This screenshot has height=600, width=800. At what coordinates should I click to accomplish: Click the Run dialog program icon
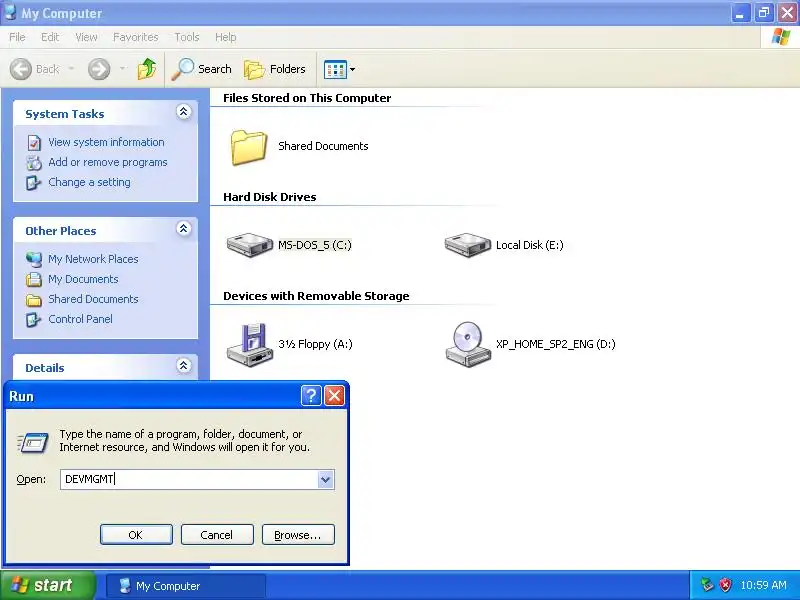33,442
